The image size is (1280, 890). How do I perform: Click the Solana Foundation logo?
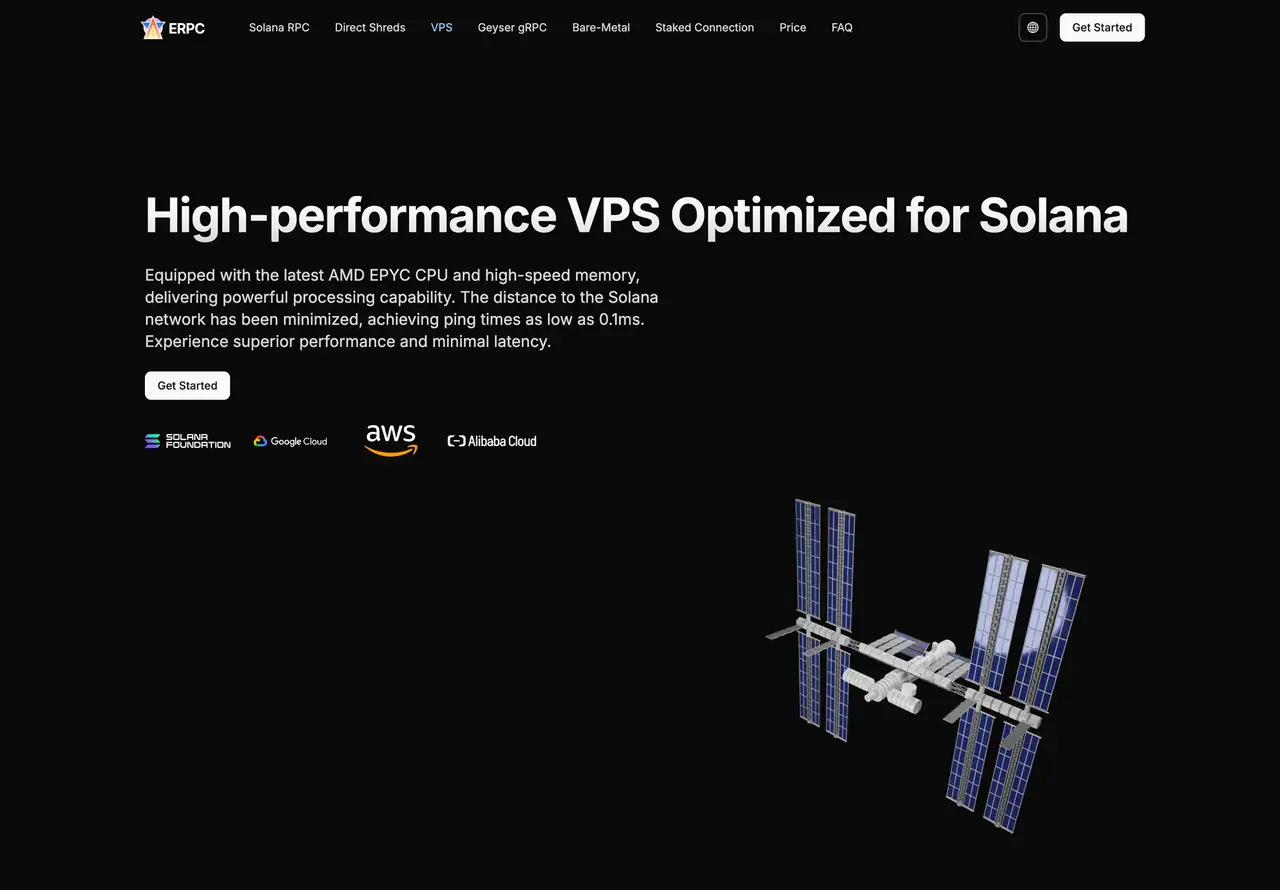point(188,441)
